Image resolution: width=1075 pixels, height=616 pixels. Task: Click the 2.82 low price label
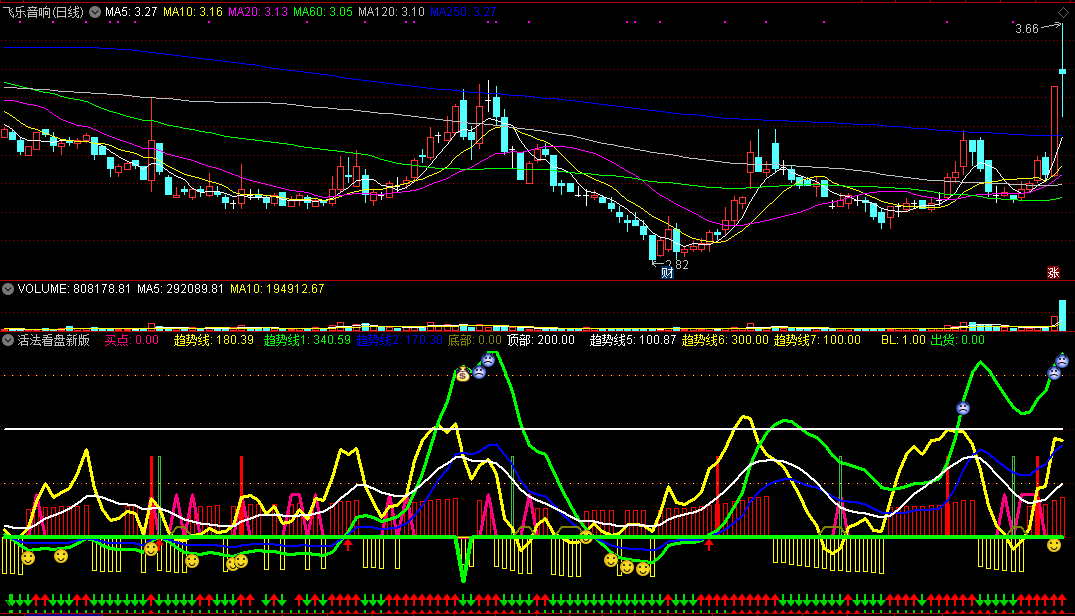coord(677,264)
